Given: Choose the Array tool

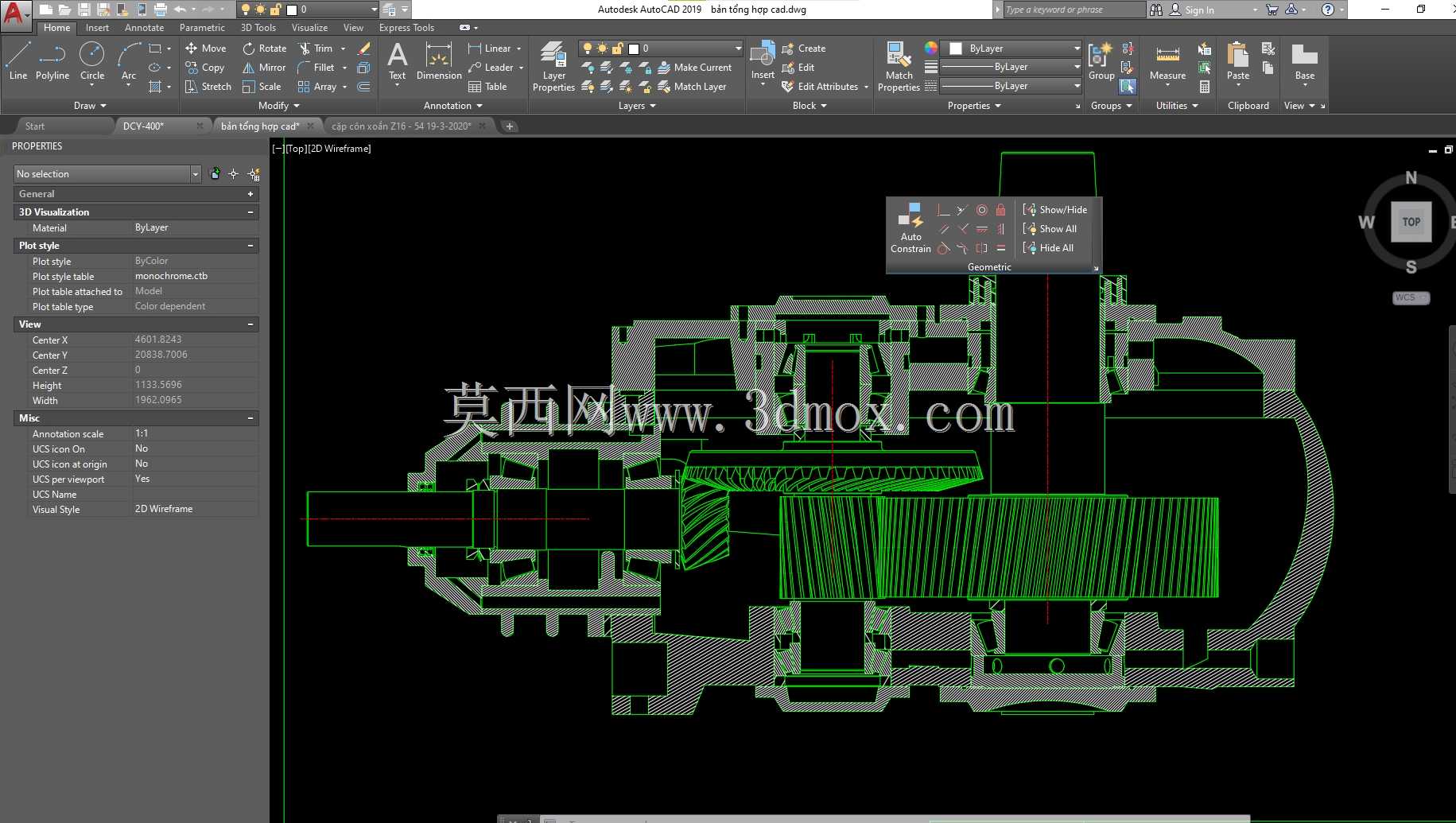Looking at the screenshot, I should [317, 87].
